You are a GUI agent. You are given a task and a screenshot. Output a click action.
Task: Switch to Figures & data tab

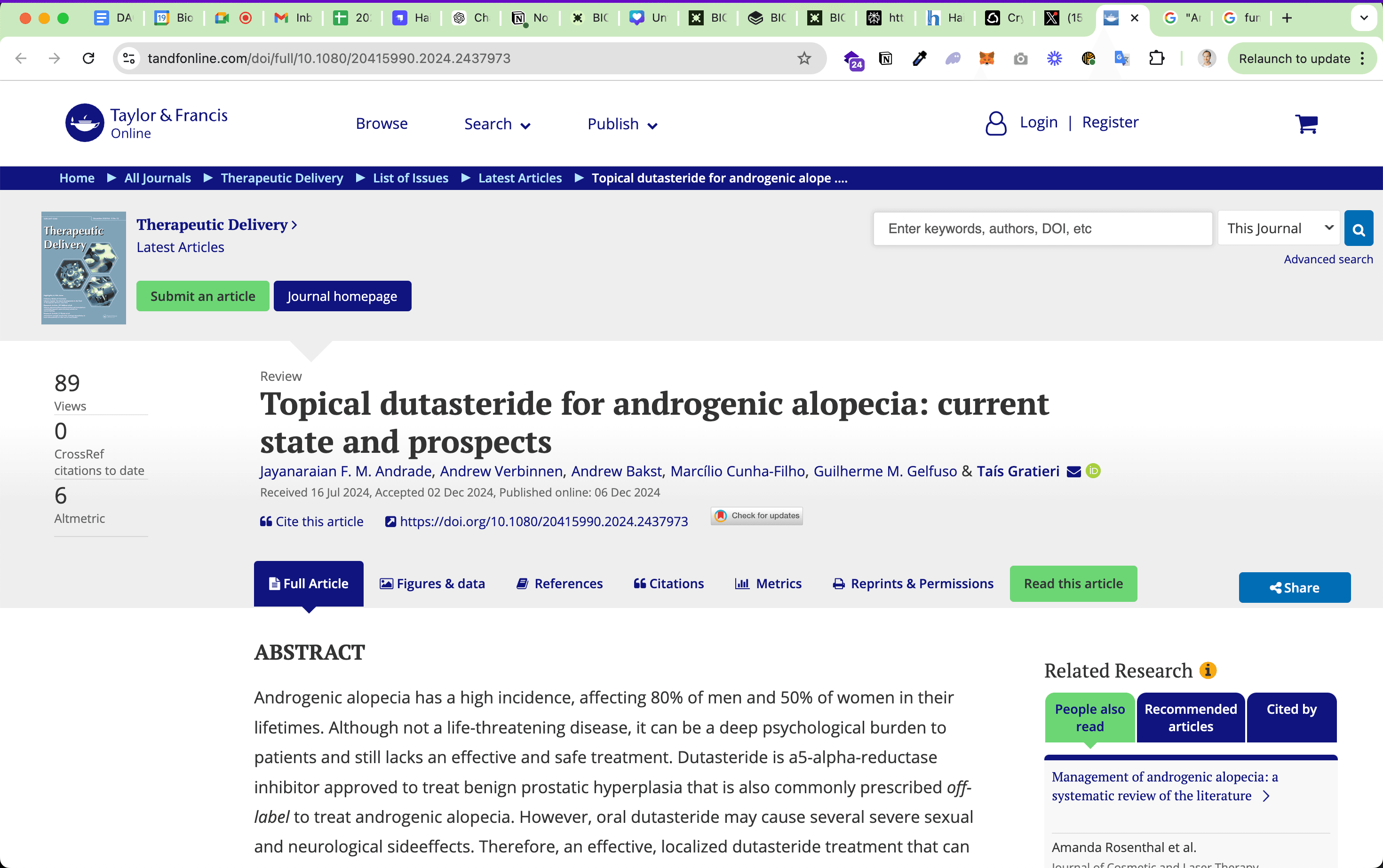point(432,583)
